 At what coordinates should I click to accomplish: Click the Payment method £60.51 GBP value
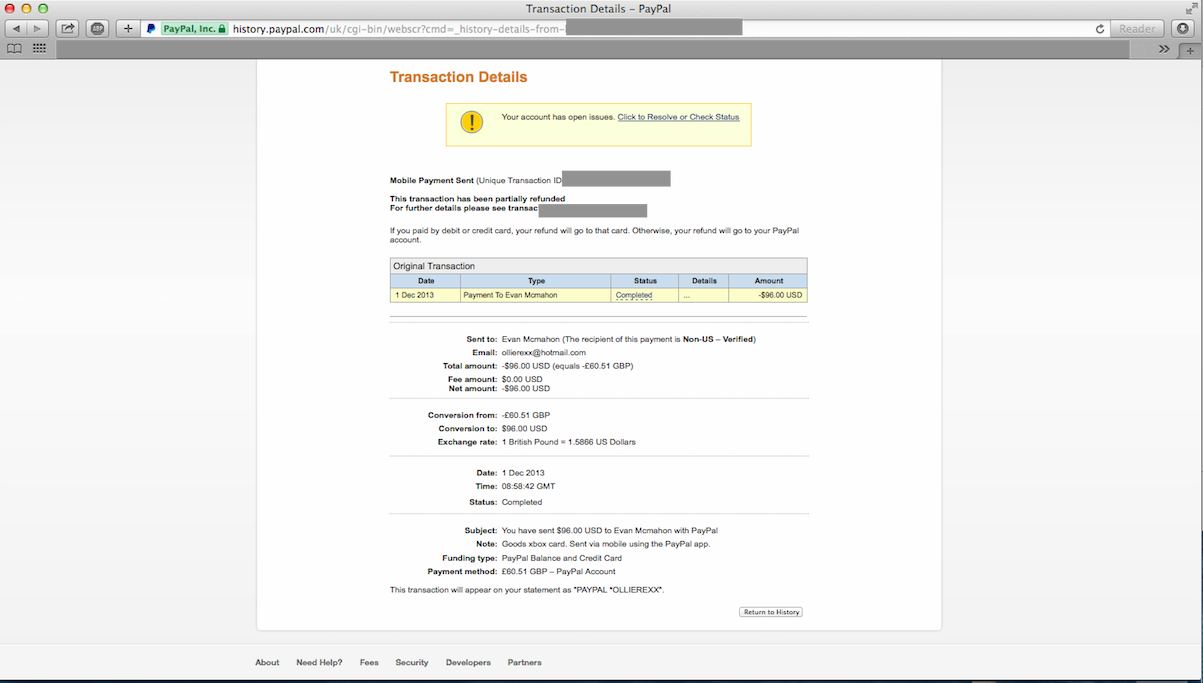[x=559, y=571]
